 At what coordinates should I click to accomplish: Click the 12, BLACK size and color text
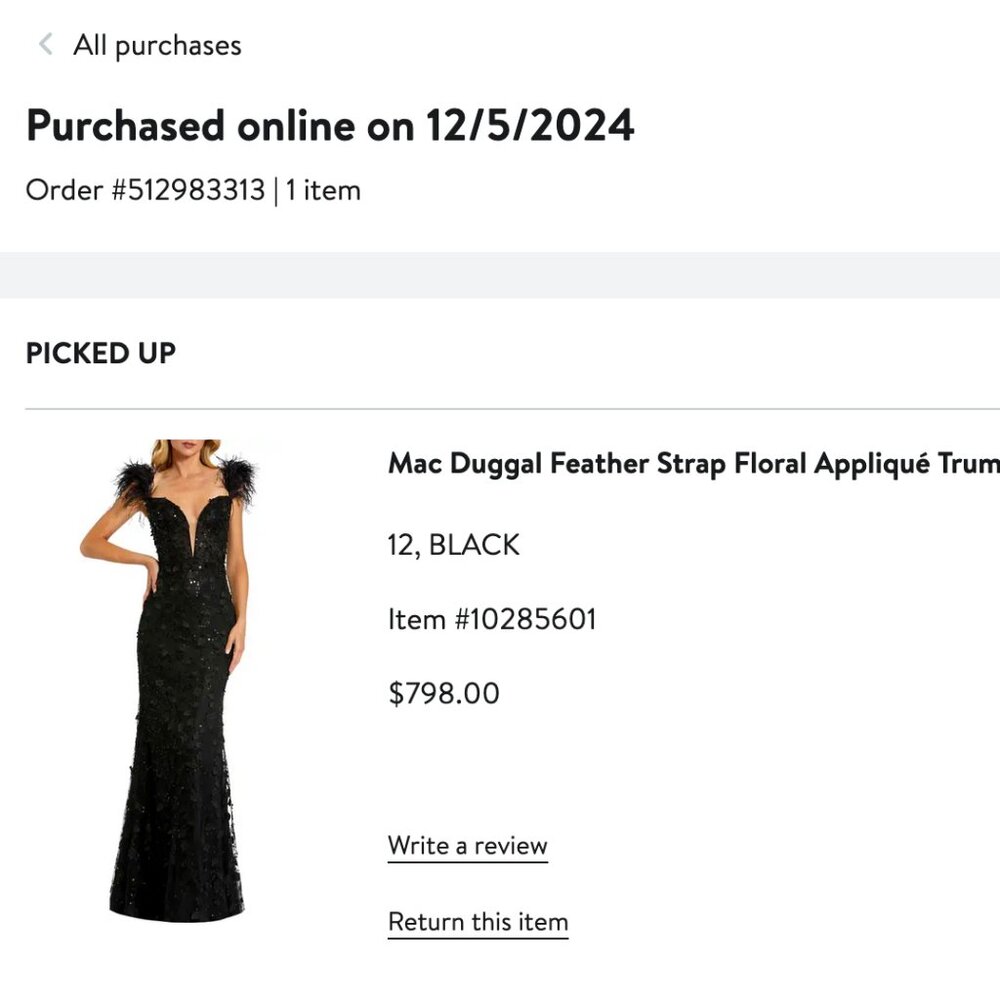point(453,545)
